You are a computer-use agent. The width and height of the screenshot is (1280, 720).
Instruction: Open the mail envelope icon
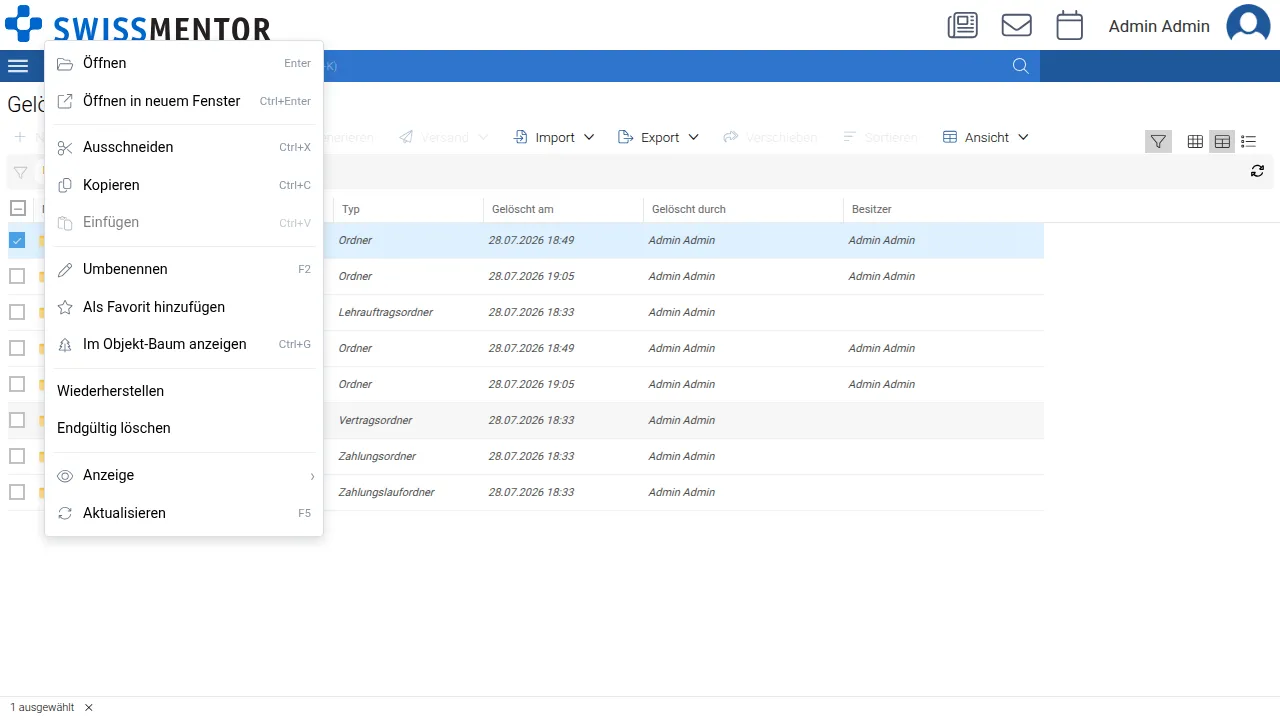[1016, 26]
